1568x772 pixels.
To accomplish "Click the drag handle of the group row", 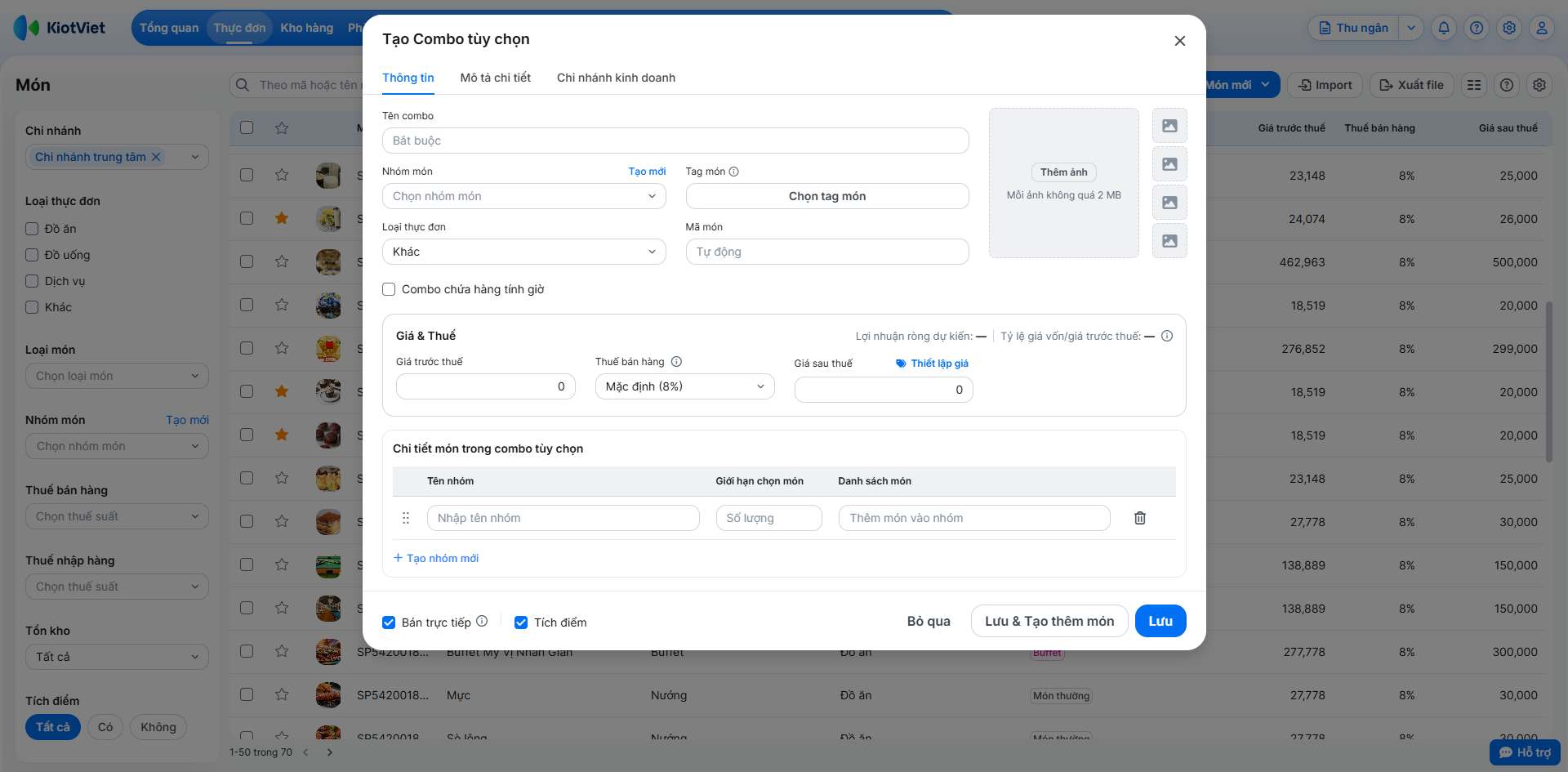I will (406, 518).
